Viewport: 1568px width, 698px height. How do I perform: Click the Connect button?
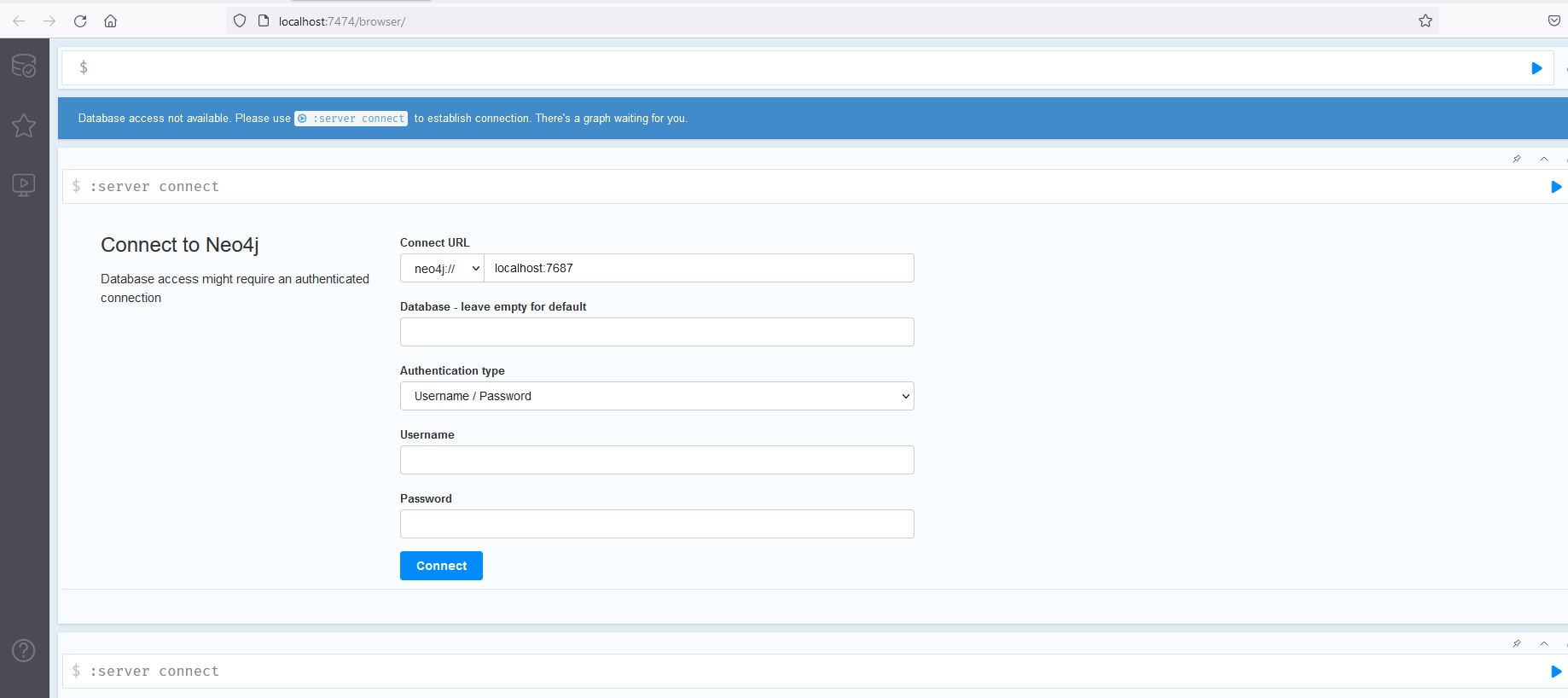click(441, 566)
